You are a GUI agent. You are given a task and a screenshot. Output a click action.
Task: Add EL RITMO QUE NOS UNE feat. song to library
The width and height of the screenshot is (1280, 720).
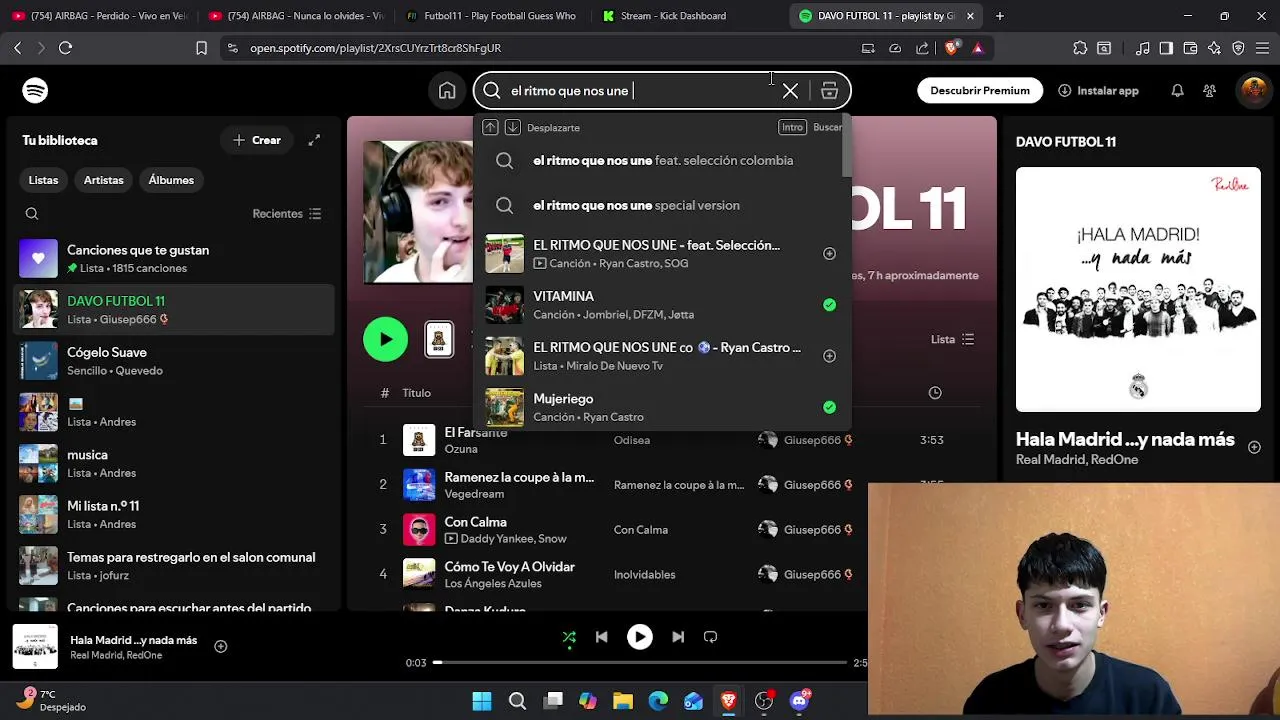tap(829, 254)
